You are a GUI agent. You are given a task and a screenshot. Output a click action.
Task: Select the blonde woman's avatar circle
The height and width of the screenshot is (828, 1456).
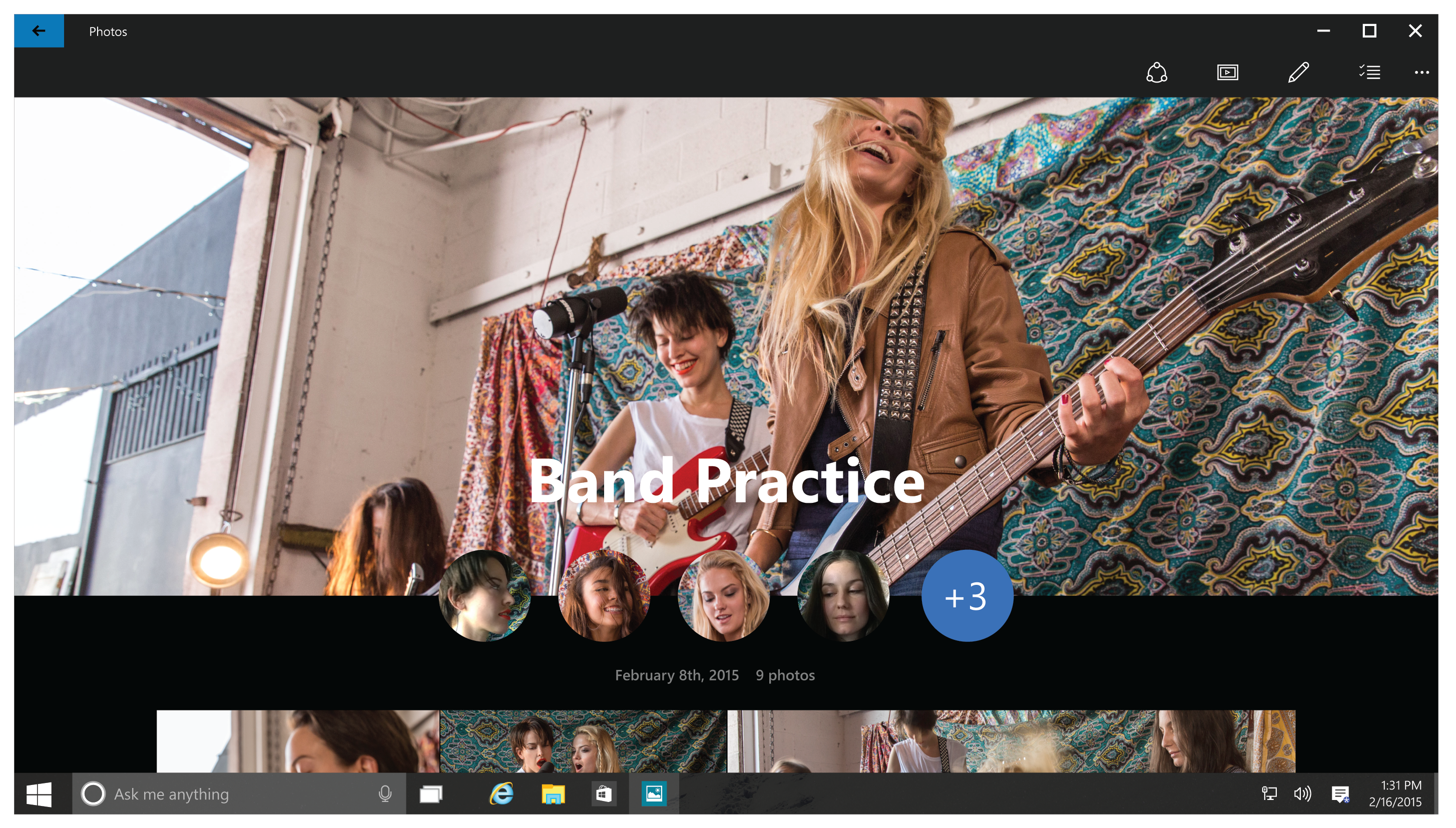click(723, 596)
